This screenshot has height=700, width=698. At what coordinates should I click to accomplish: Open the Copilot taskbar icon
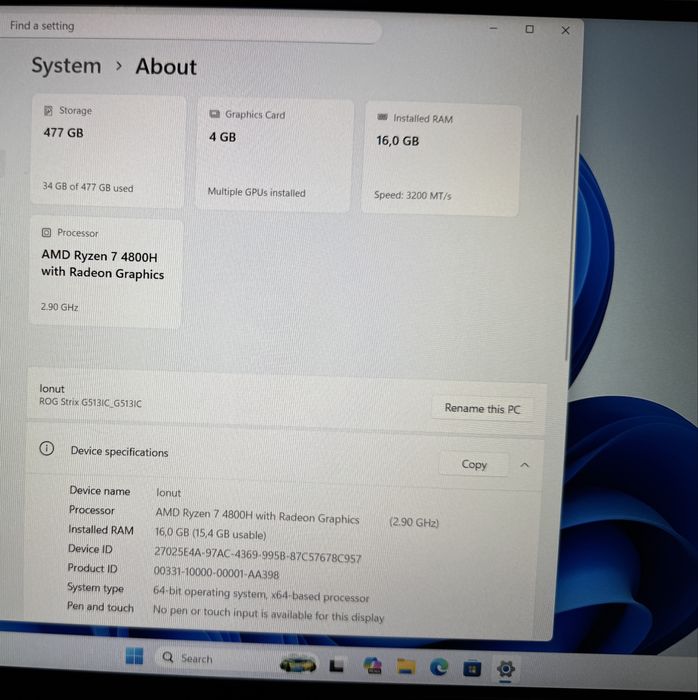(372, 665)
